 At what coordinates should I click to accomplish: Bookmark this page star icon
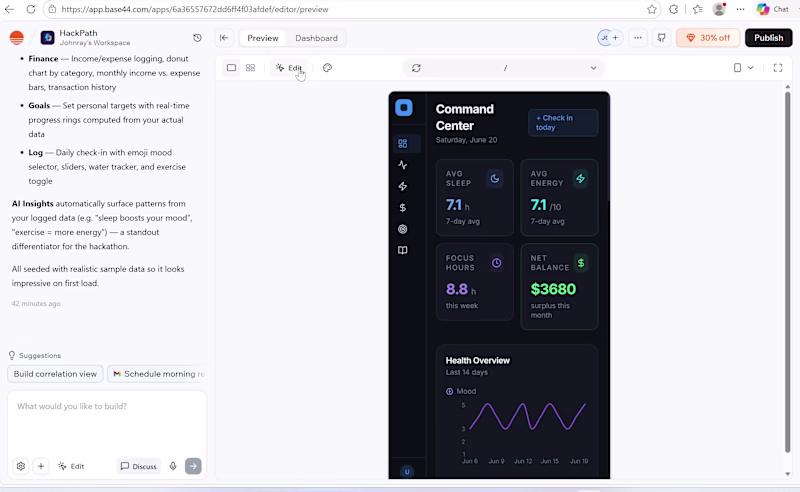pyautogui.click(x=652, y=9)
